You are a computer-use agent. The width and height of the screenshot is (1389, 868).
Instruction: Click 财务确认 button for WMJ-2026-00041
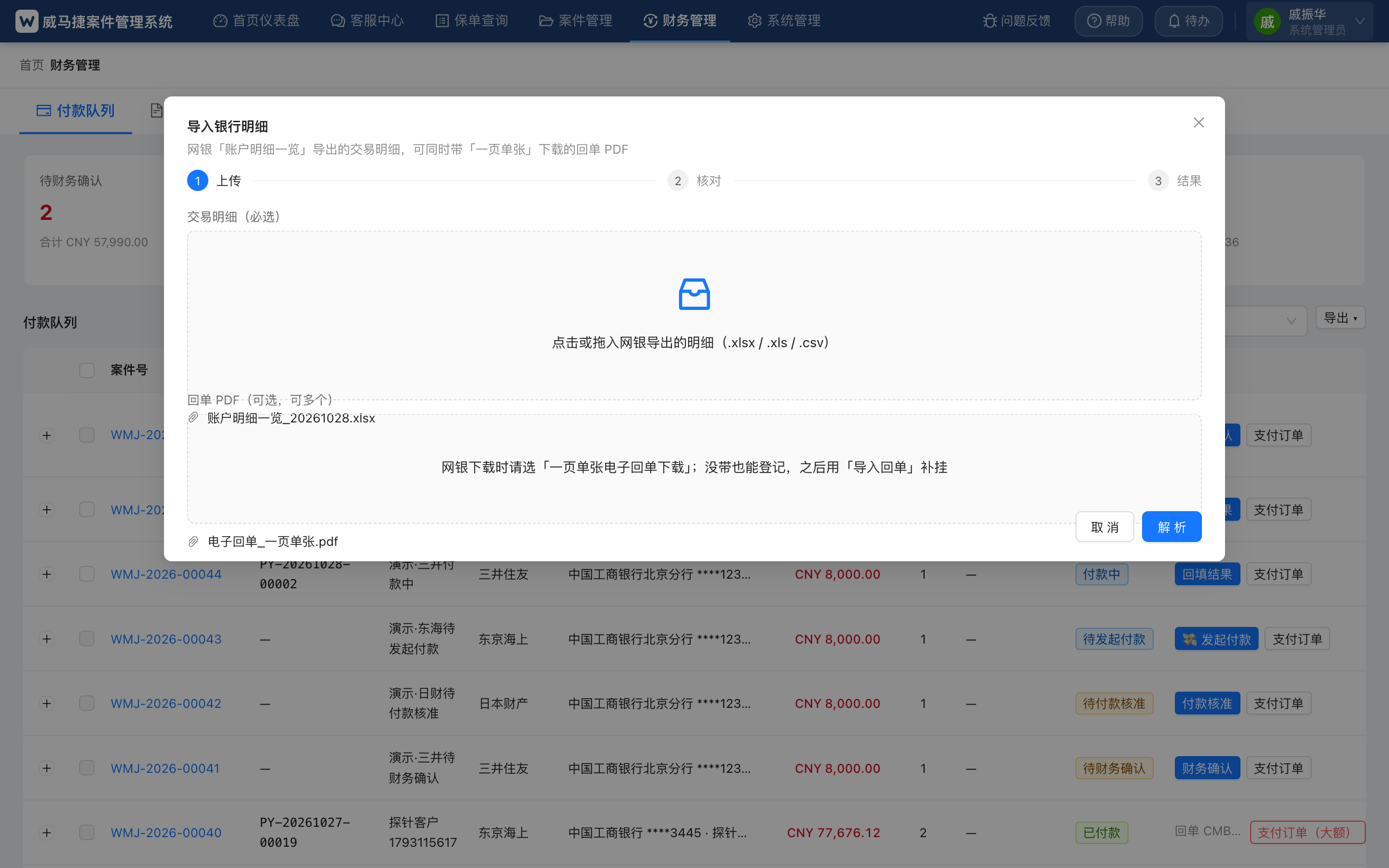(x=1207, y=768)
